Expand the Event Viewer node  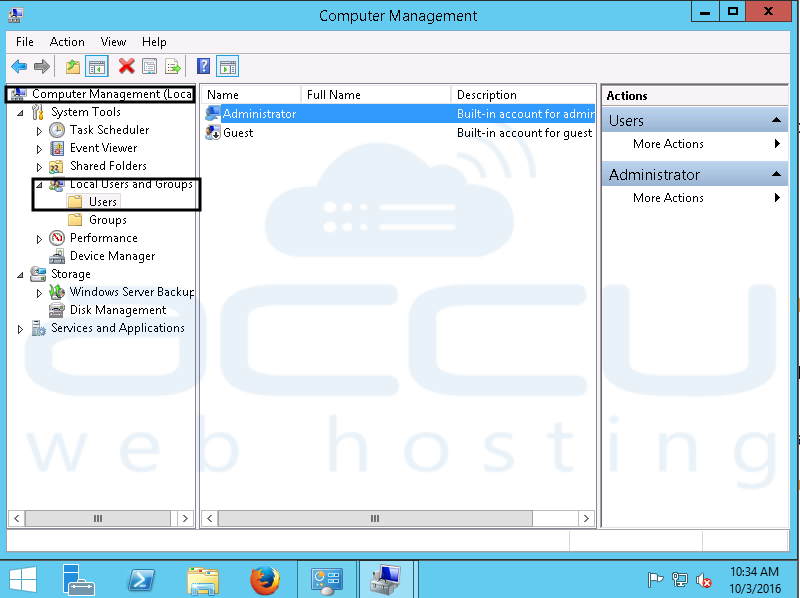[x=39, y=149]
